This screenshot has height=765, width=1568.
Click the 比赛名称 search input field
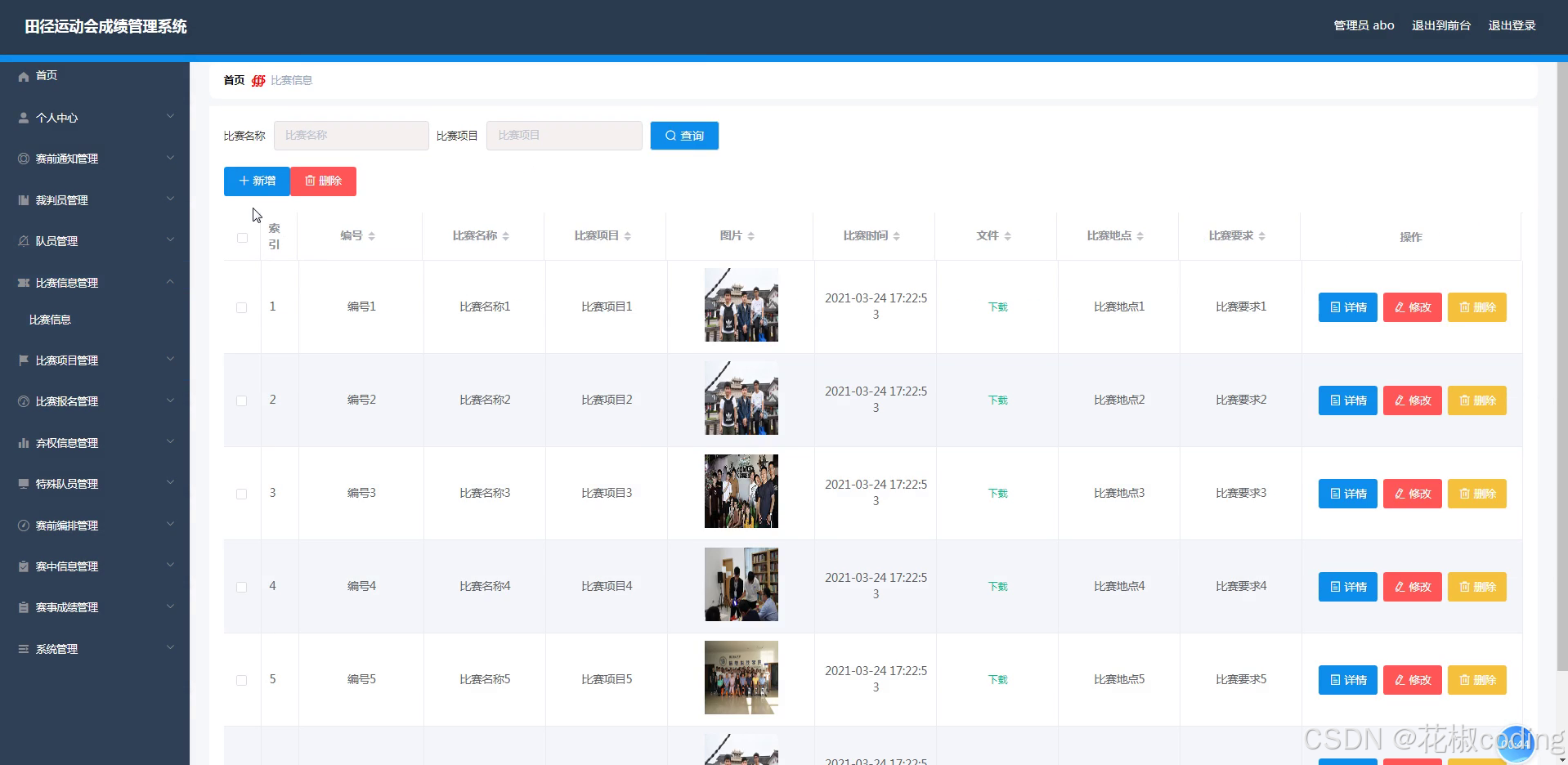click(352, 136)
